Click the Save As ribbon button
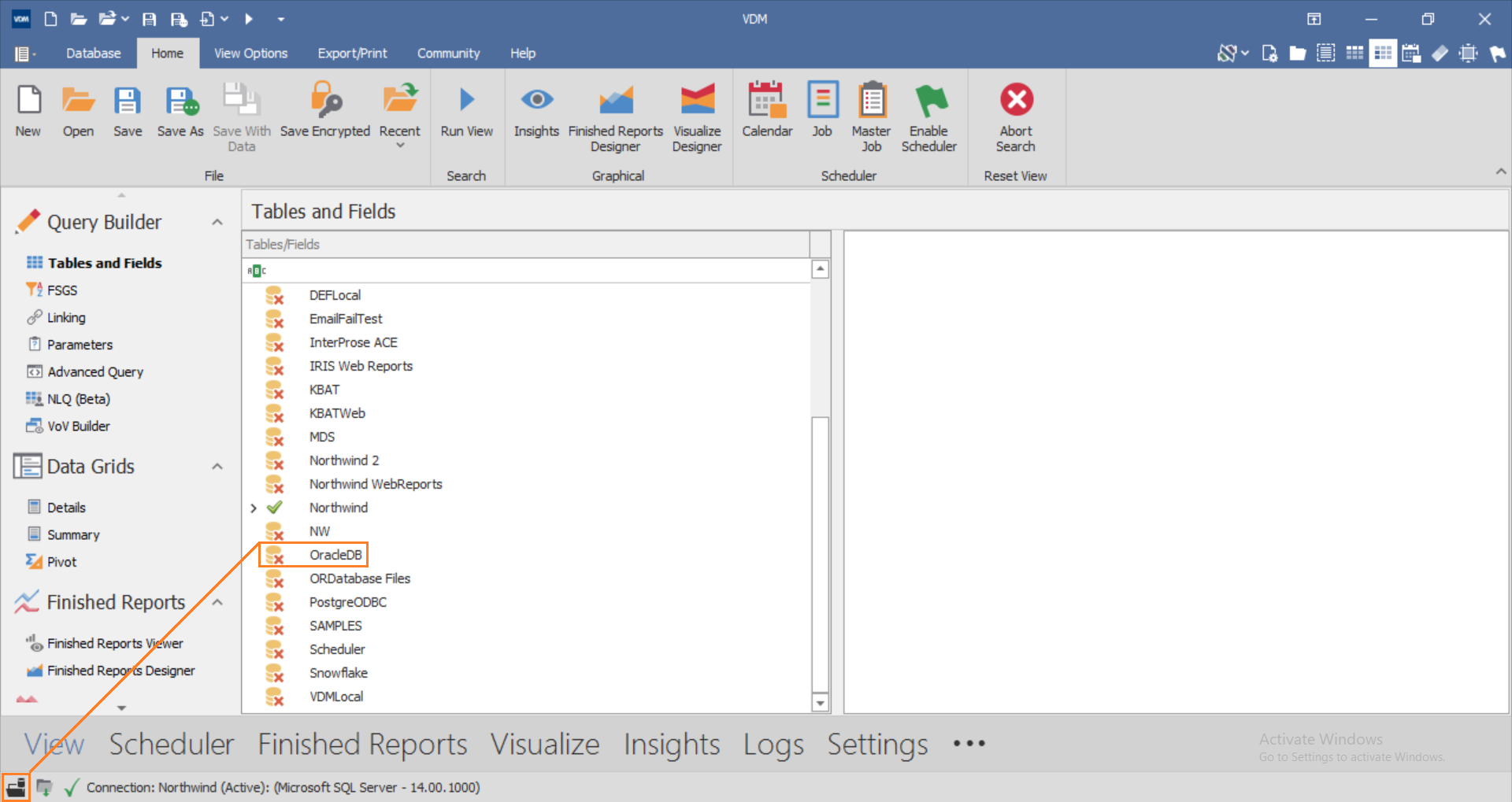 click(180, 111)
